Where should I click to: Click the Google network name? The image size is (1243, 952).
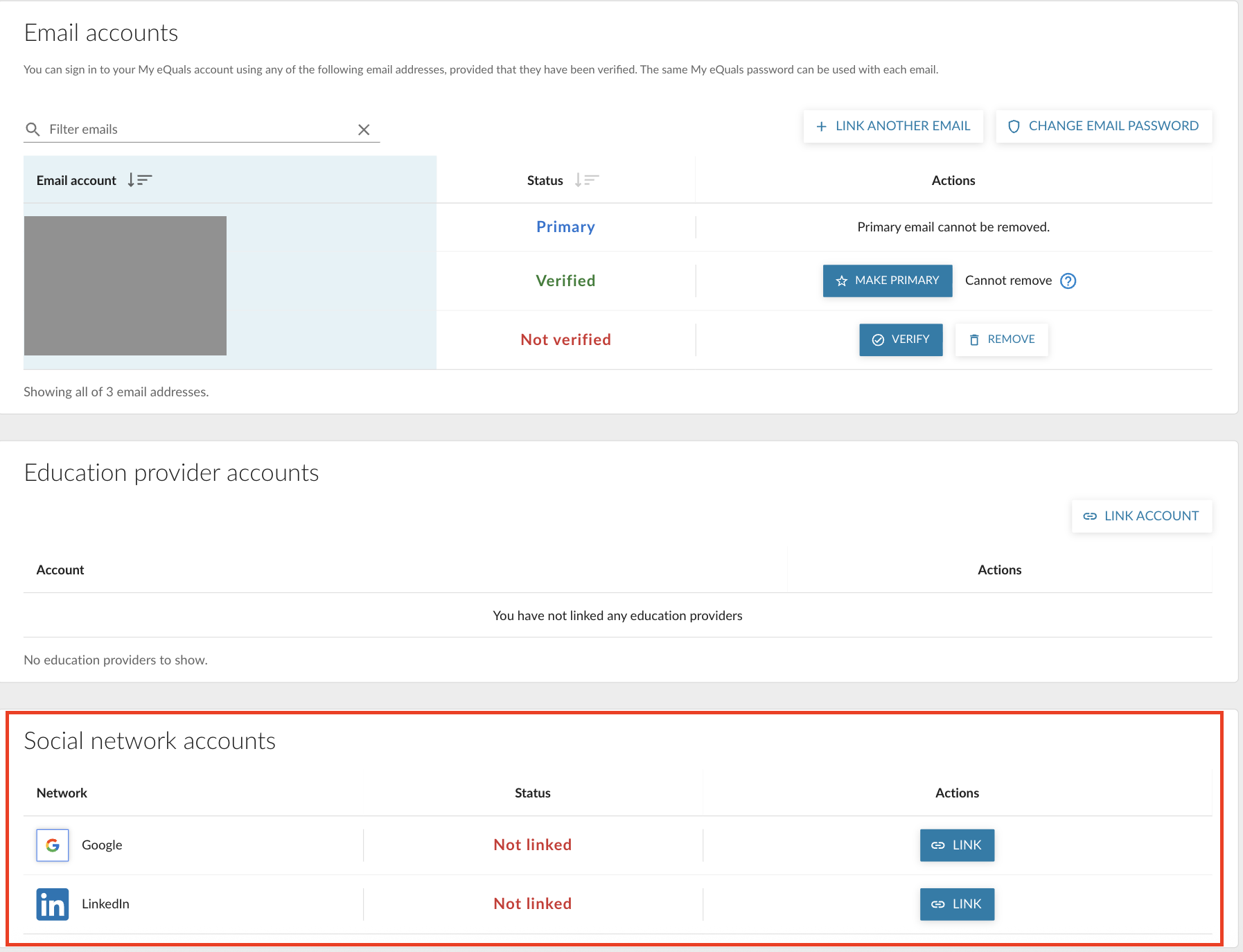click(102, 845)
